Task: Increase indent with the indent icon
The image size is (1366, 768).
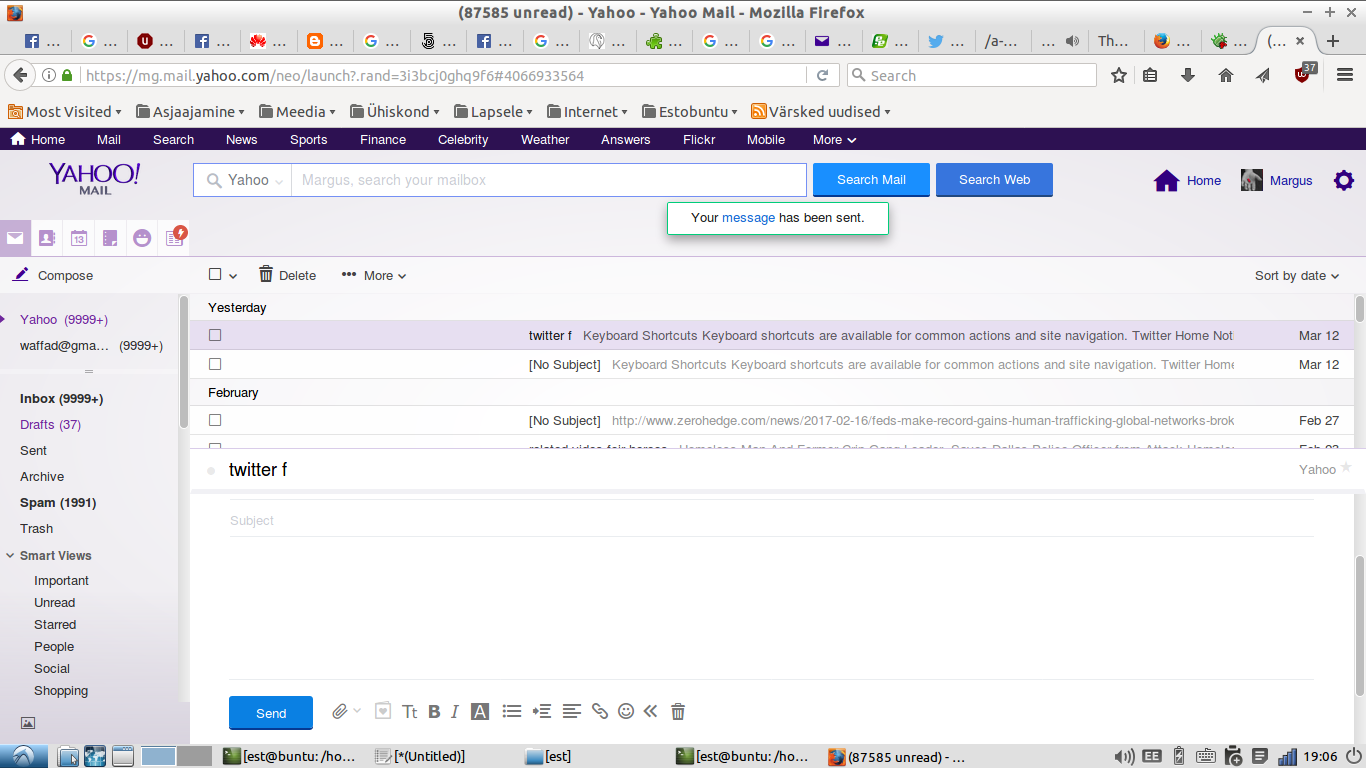Action: 542,712
